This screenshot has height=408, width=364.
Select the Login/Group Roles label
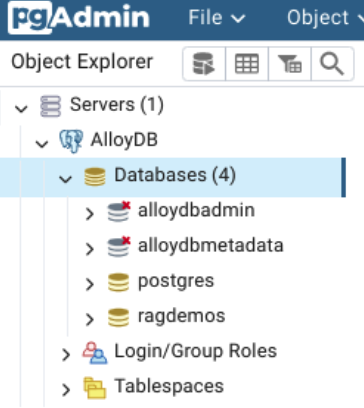point(196,351)
